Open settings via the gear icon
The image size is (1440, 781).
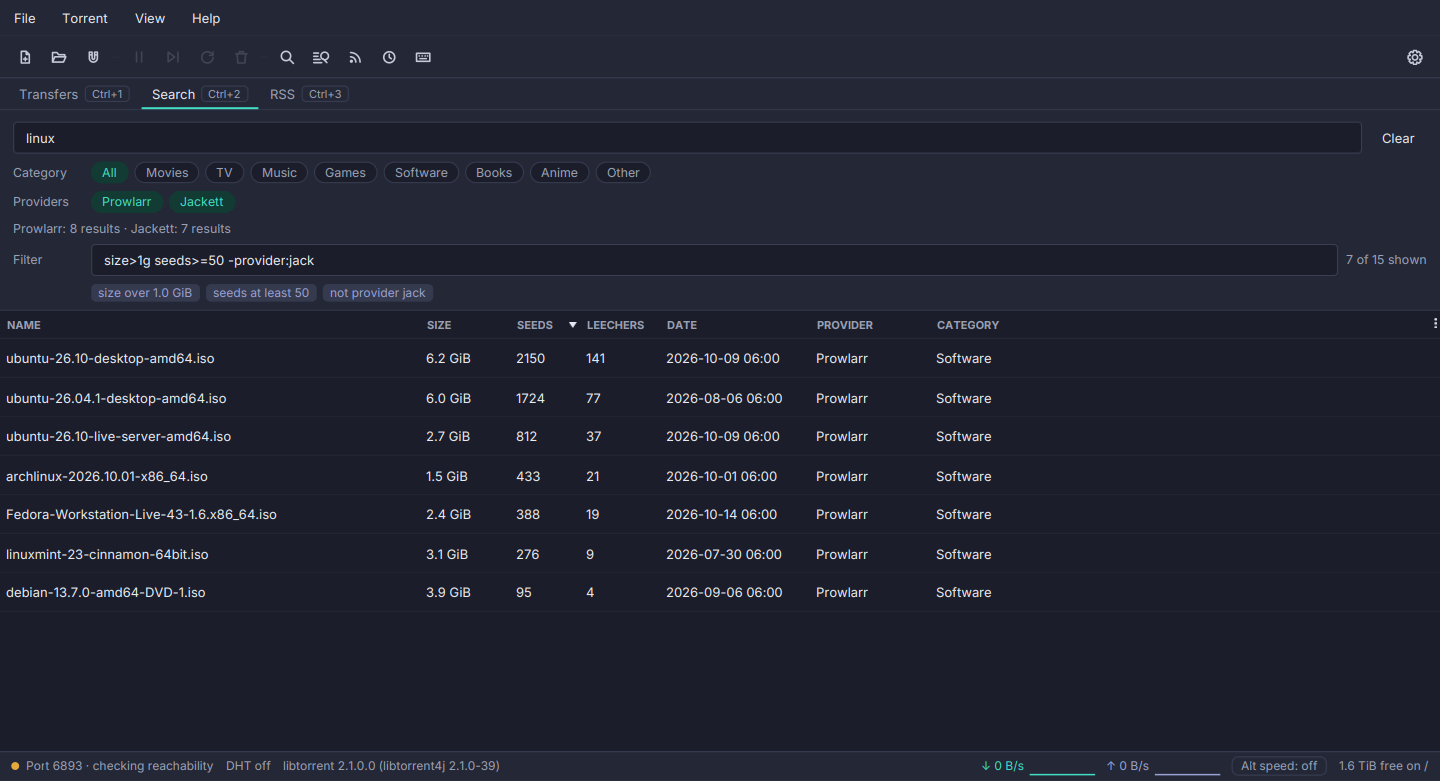coord(1415,57)
